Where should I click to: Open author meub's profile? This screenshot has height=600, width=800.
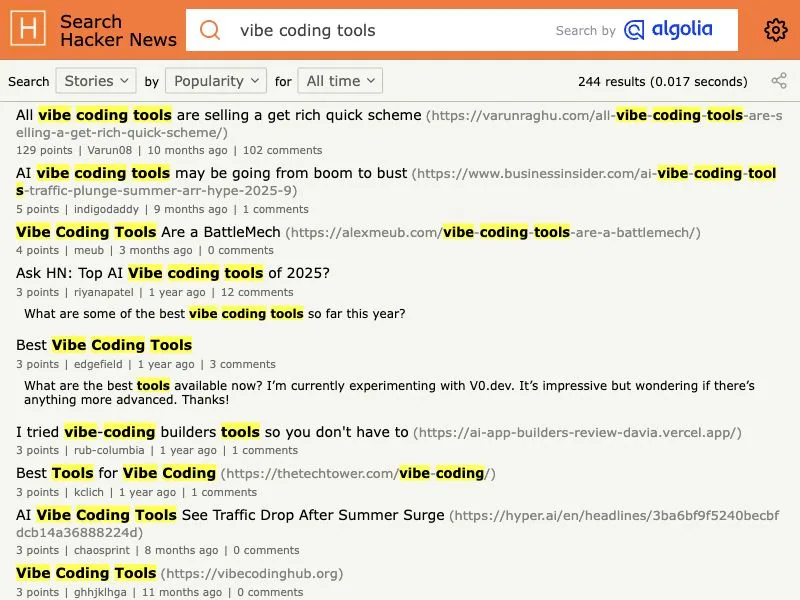[x=89, y=250]
